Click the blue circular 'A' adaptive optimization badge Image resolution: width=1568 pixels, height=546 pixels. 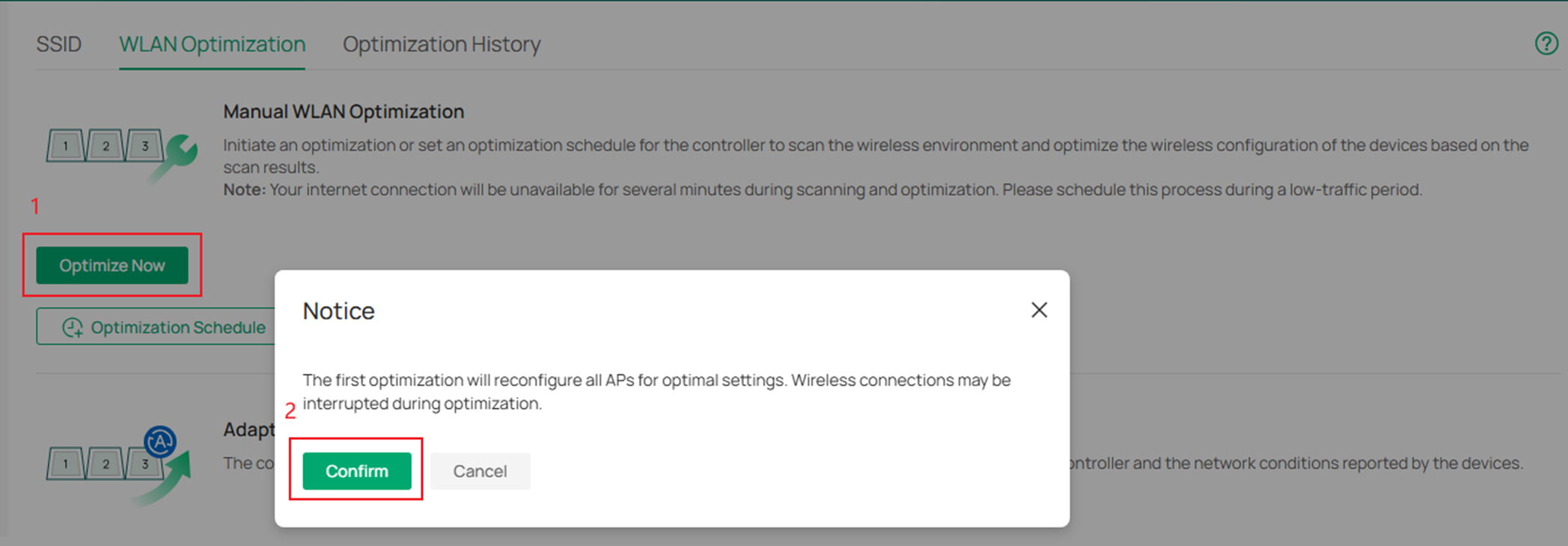[159, 441]
